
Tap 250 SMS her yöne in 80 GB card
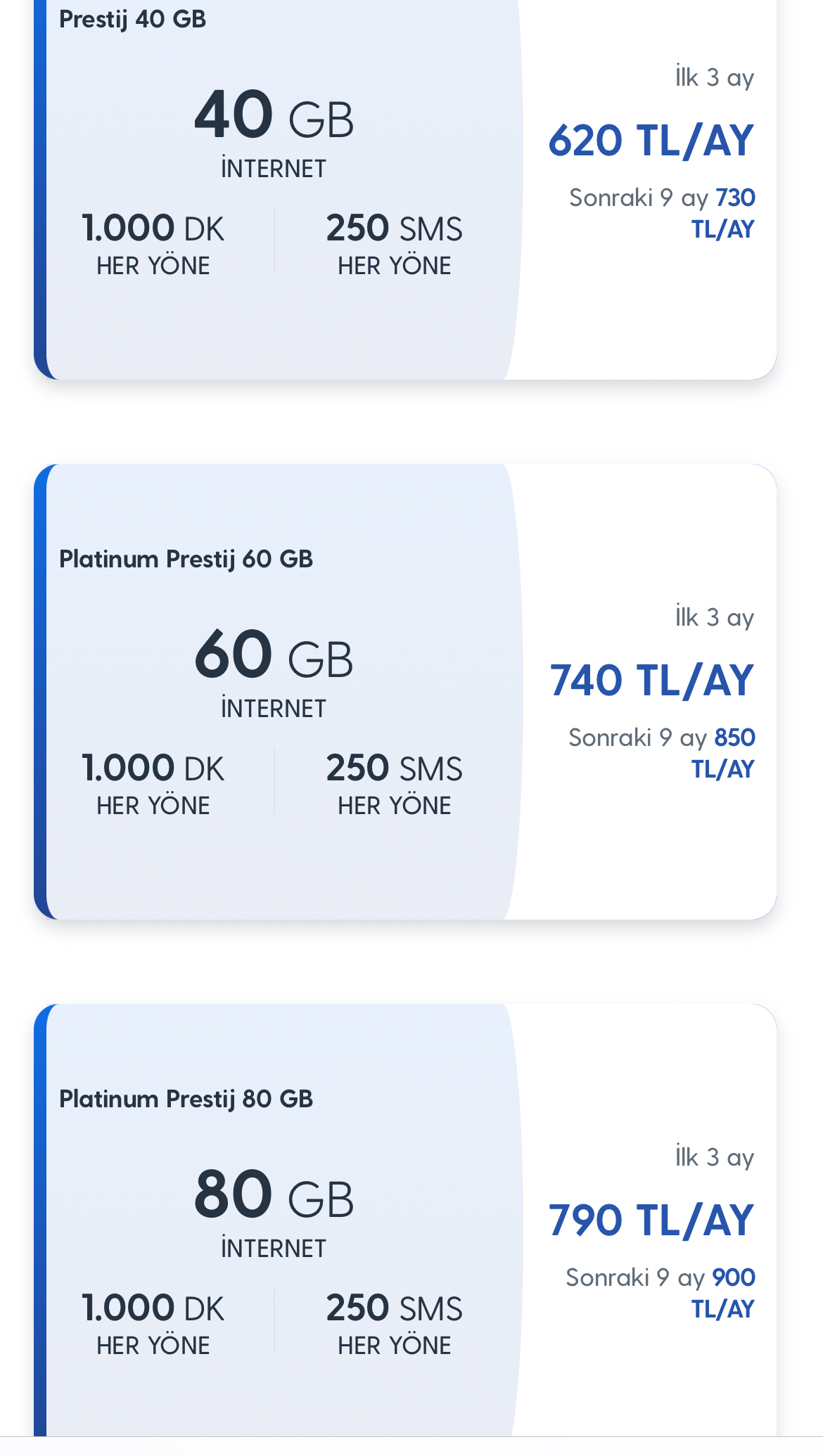click(395, 1324)
